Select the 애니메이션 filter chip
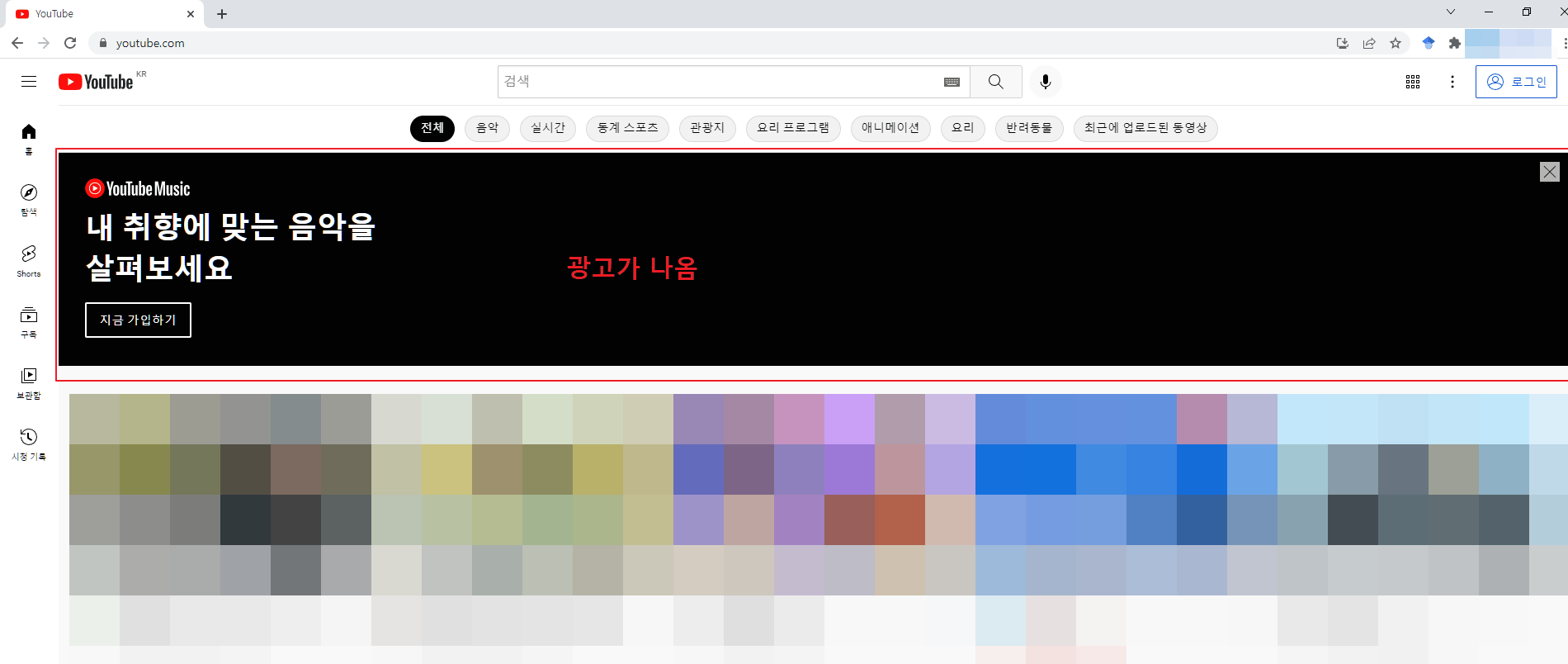Viewport: 1568px width, 664px height. click(890, 128)
